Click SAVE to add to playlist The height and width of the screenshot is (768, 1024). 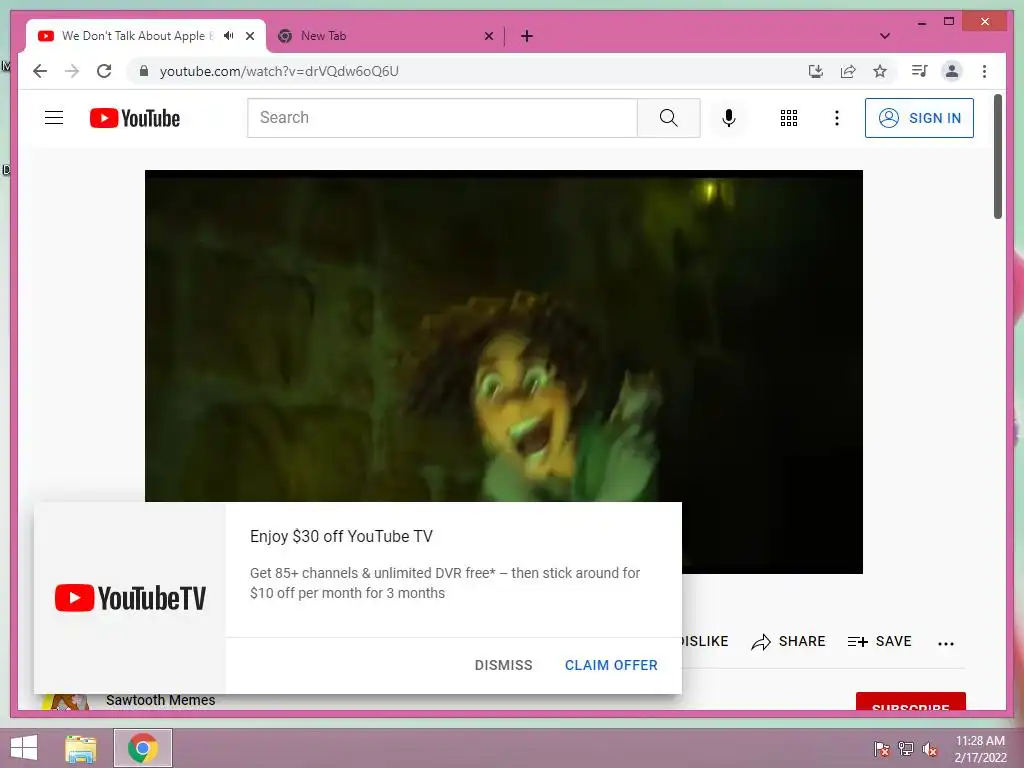coord(879,641)
